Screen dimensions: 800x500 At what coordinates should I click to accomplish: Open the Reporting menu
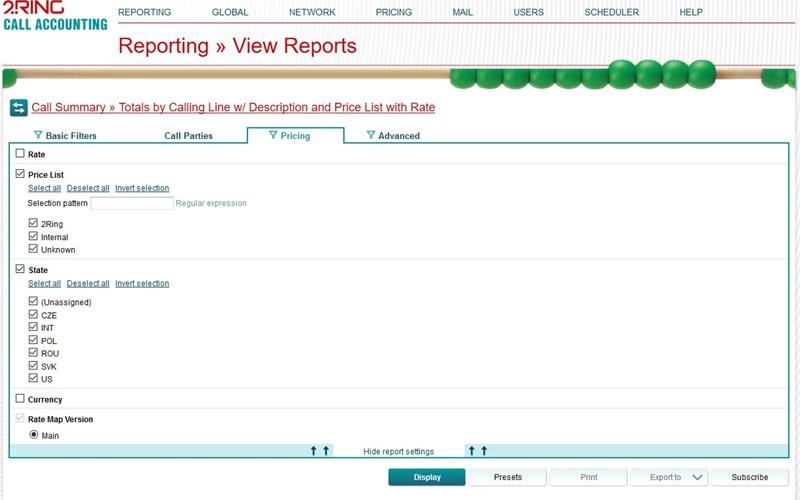144,12
